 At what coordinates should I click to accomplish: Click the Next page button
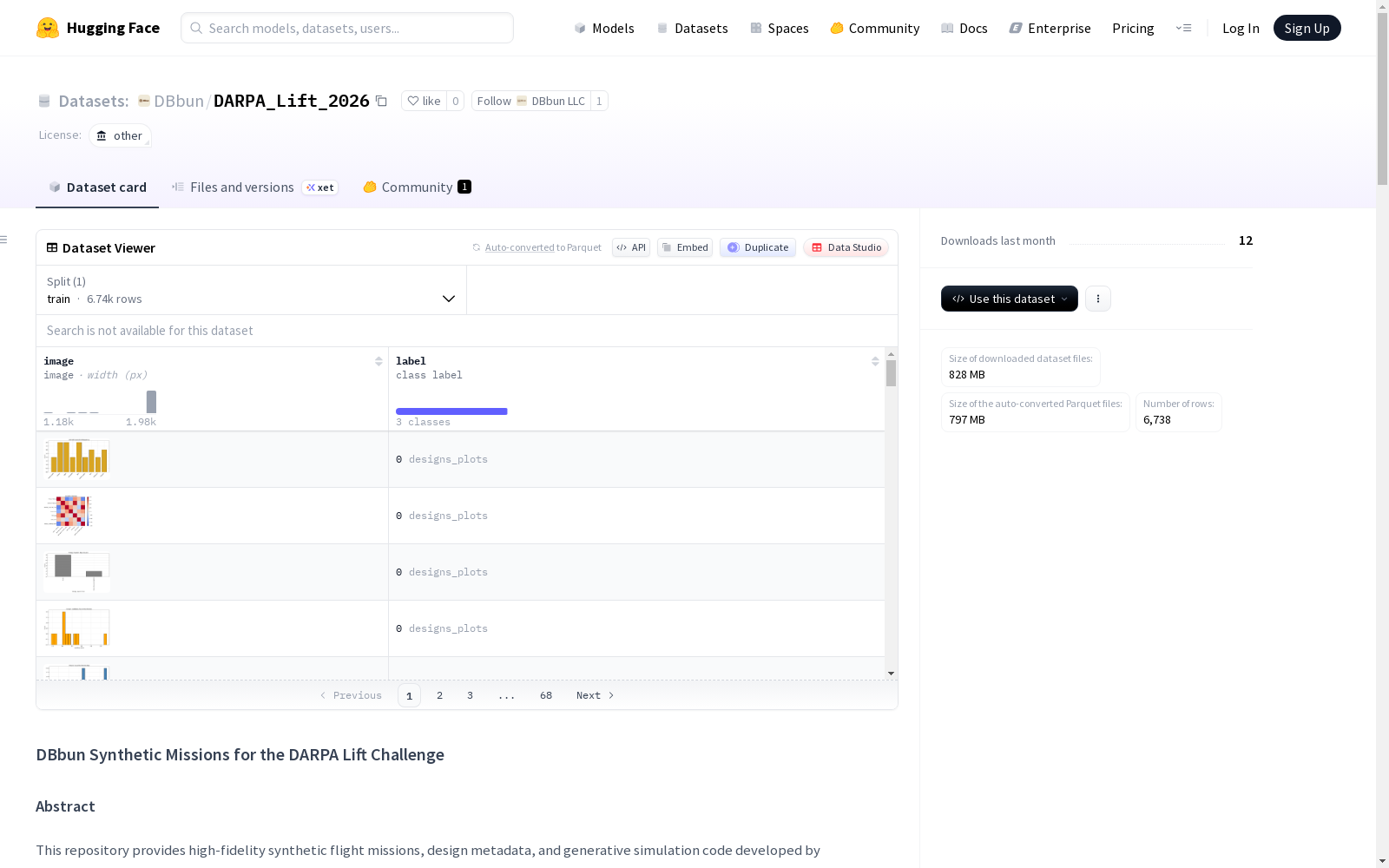tap(596, 695)
